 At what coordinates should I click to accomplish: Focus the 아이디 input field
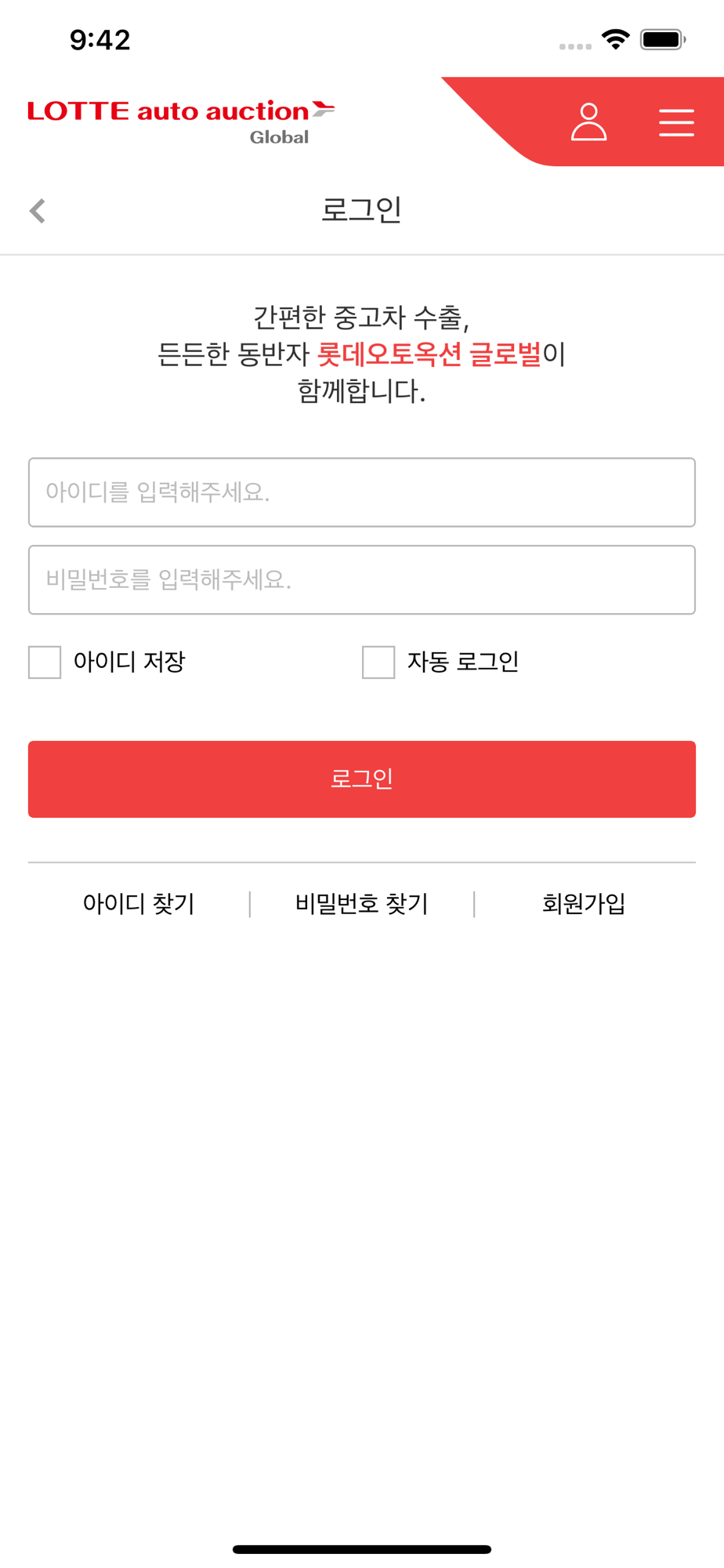pos(362,492)
